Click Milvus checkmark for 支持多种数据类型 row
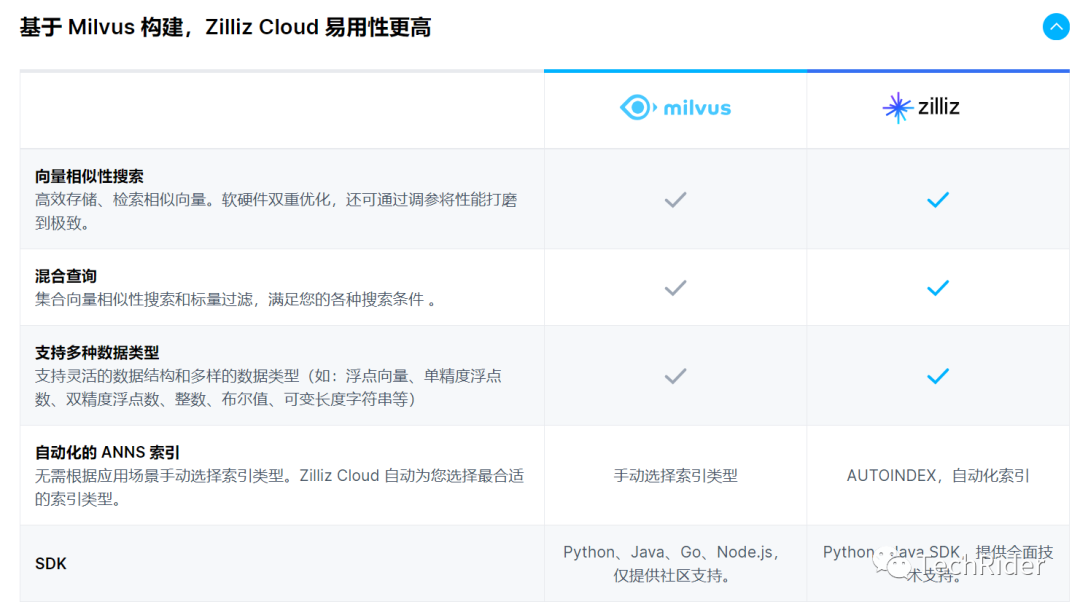The width and height of the screenshot is (1080, 610). (675, 376)
